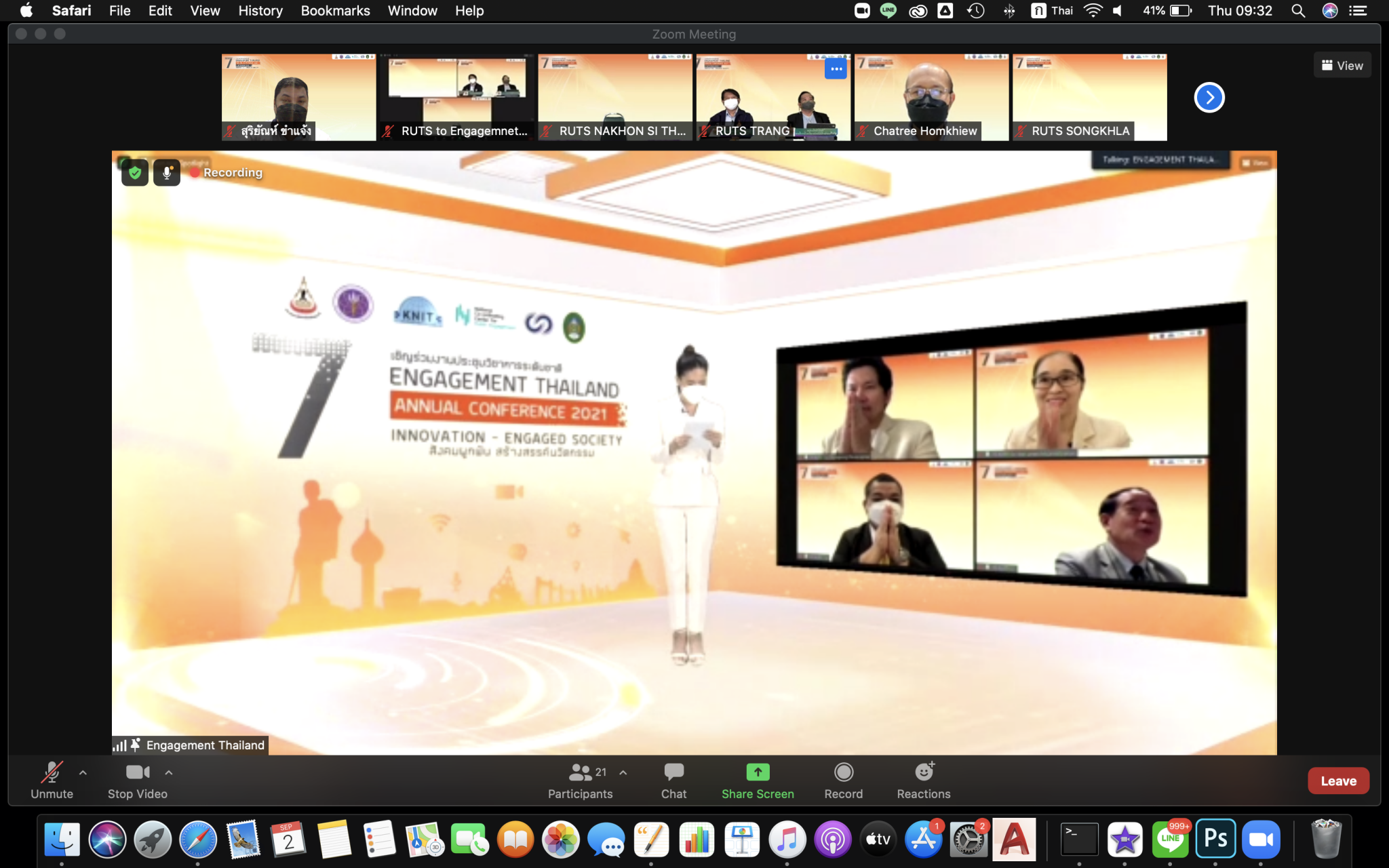Open LINE status icon in menu bar

click(x=888, y=11)
